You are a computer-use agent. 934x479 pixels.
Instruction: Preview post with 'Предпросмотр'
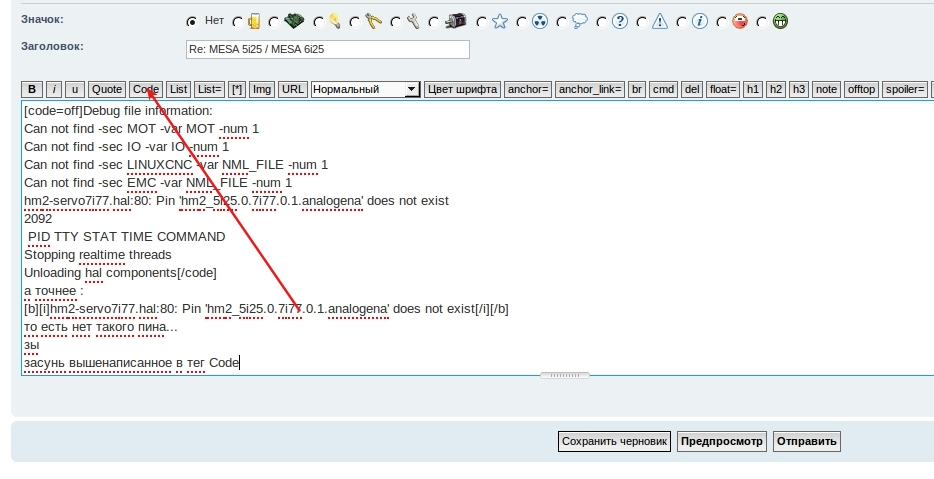click(x=721, y=441)
